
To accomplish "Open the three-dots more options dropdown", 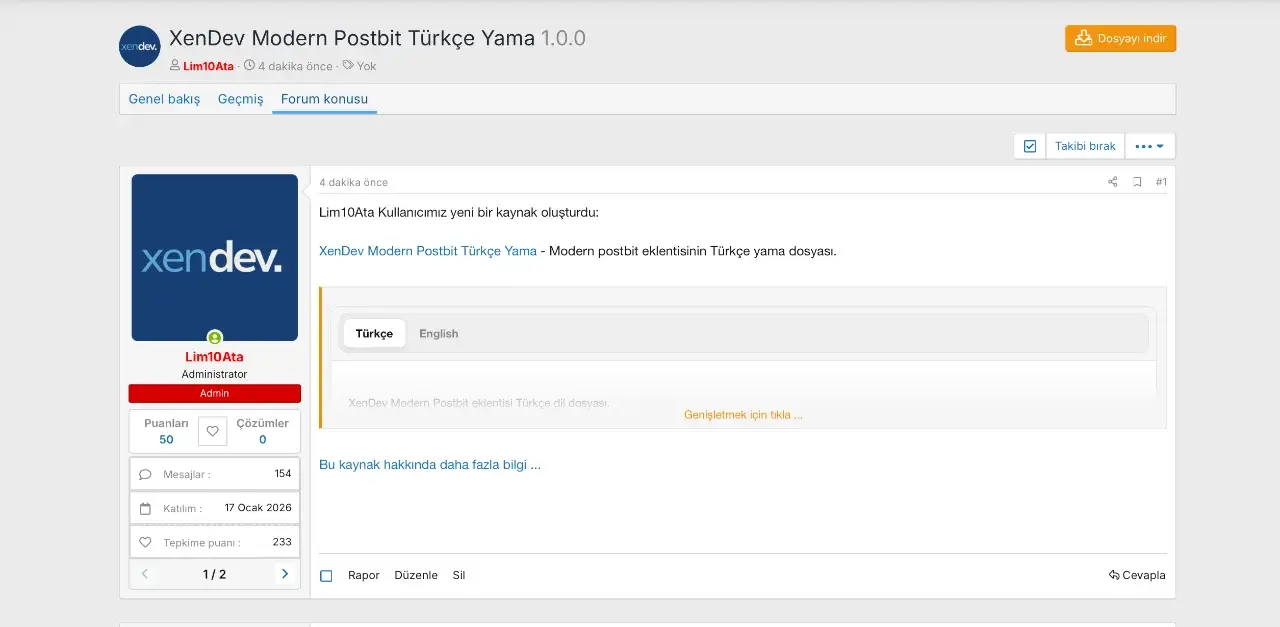I will pyautogui.click(x=1149, y=146).
